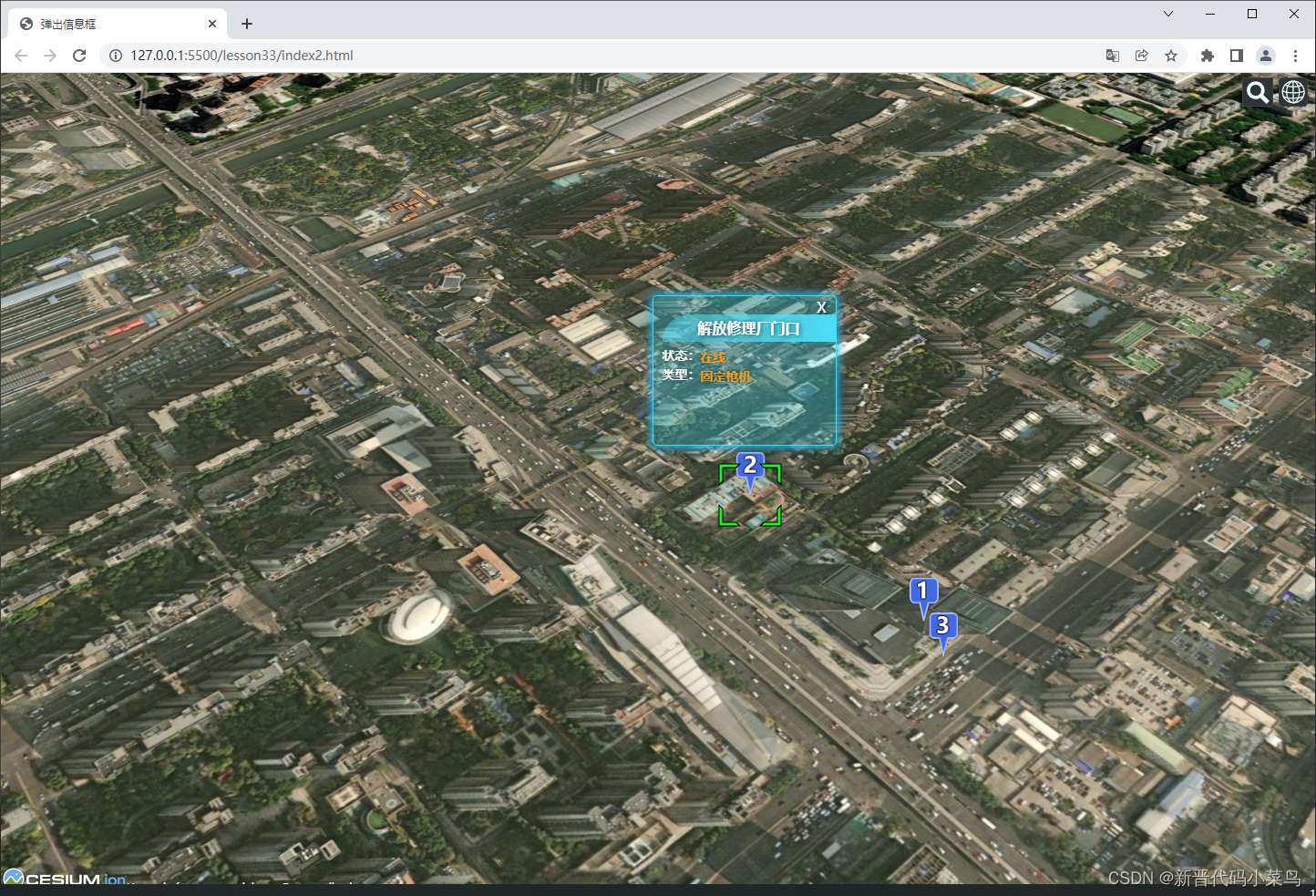Image resolution: width=1316 pixels, height=896 pixels.
Task: Select map marker pin number 2
Action: pyautogui.click(x=750, y=471)
